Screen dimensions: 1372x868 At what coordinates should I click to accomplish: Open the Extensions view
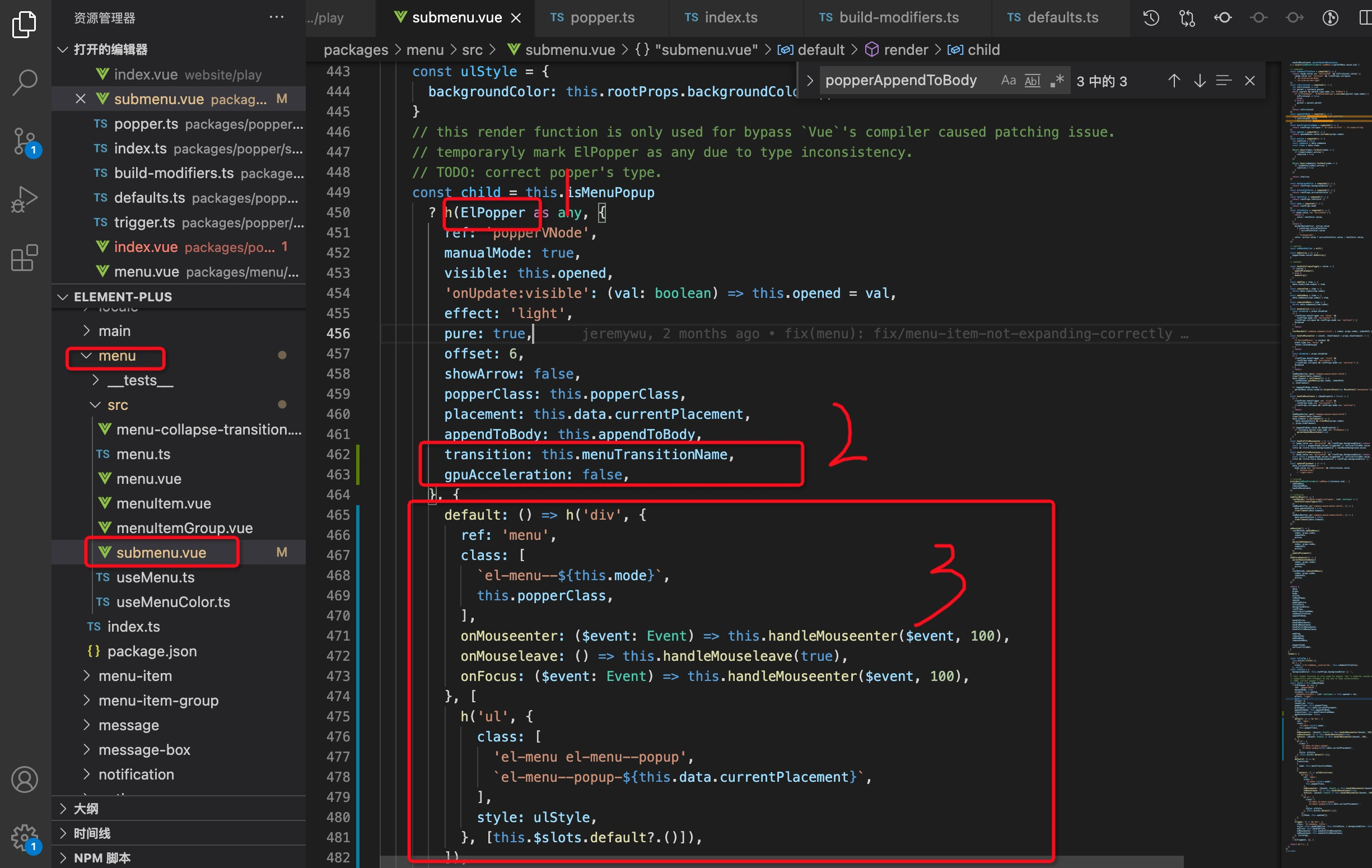point(24,258)
